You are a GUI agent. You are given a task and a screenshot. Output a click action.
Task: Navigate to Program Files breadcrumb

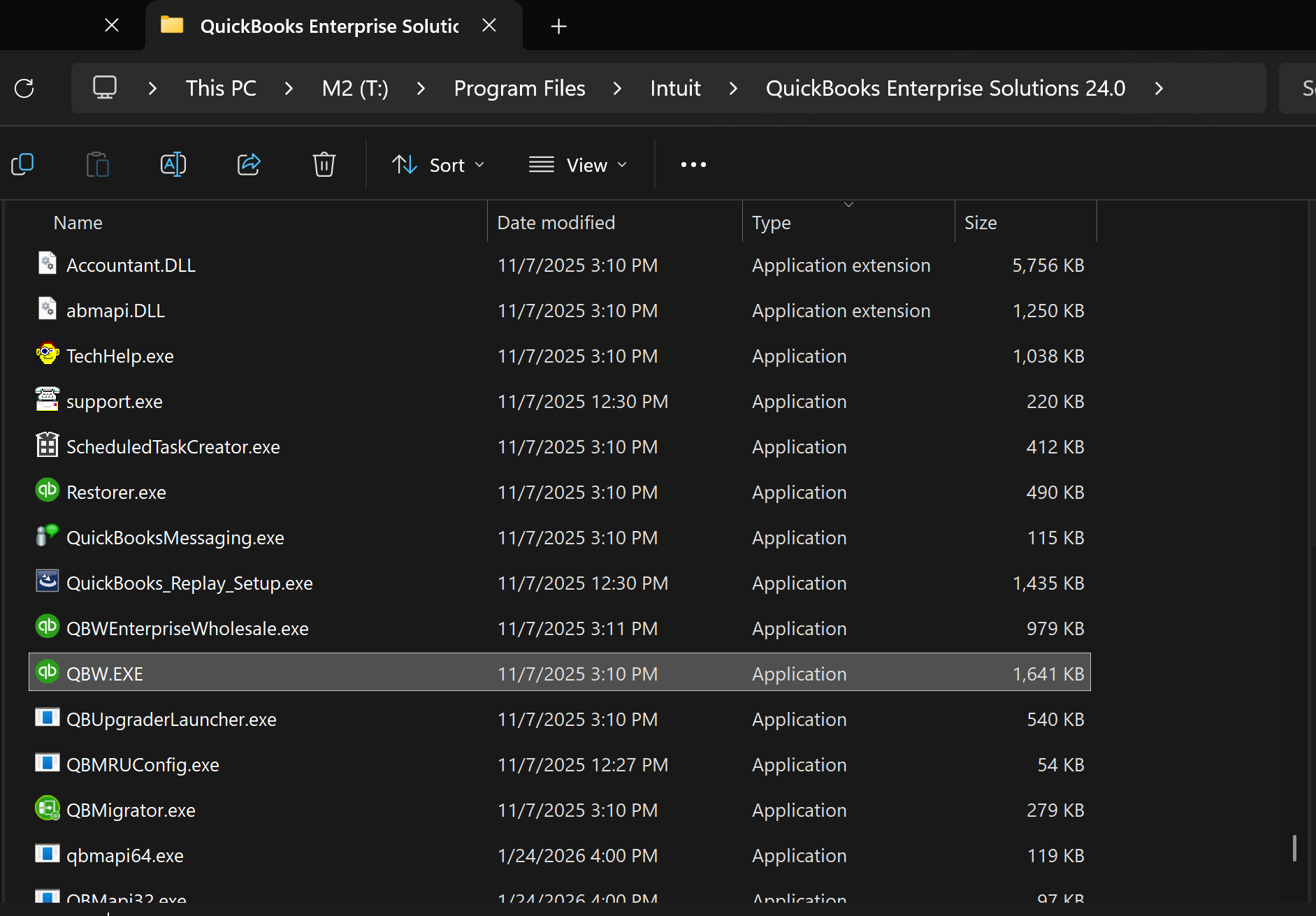click(x=519, y=89)
